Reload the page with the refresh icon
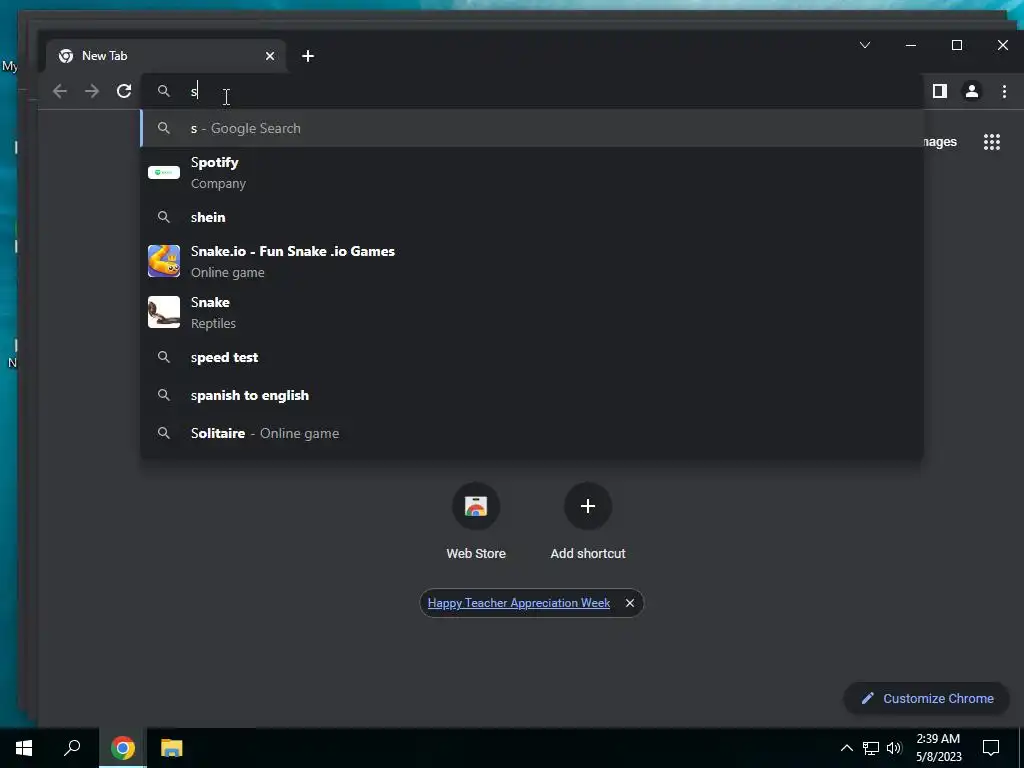The height and width of the screenshot is (768, 1024). (124, 91)
